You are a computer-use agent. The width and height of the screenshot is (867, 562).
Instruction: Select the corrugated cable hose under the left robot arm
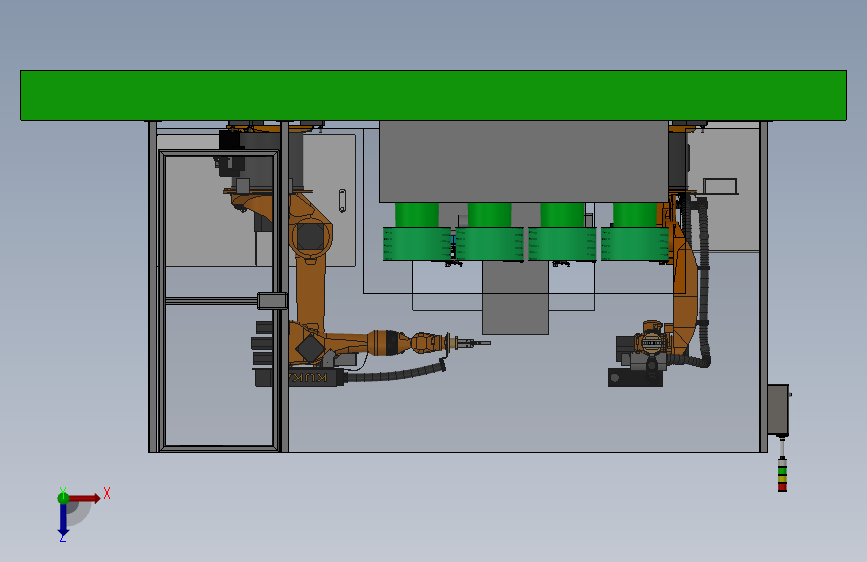pos(396,373)
